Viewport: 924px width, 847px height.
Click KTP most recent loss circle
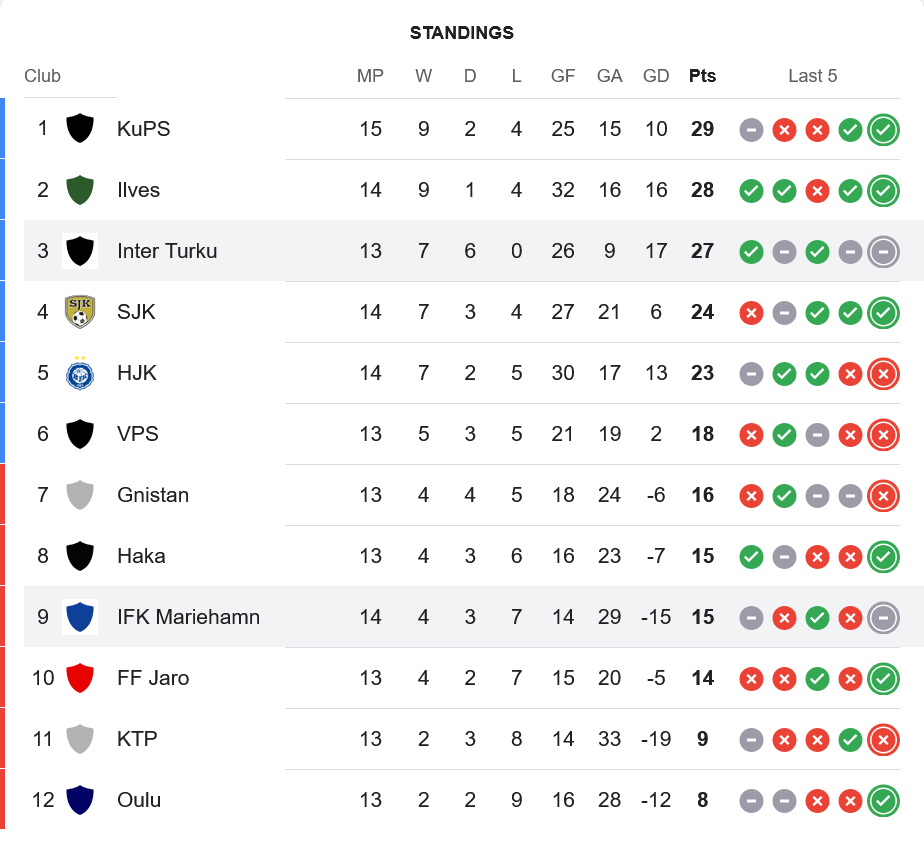point(883,739)
